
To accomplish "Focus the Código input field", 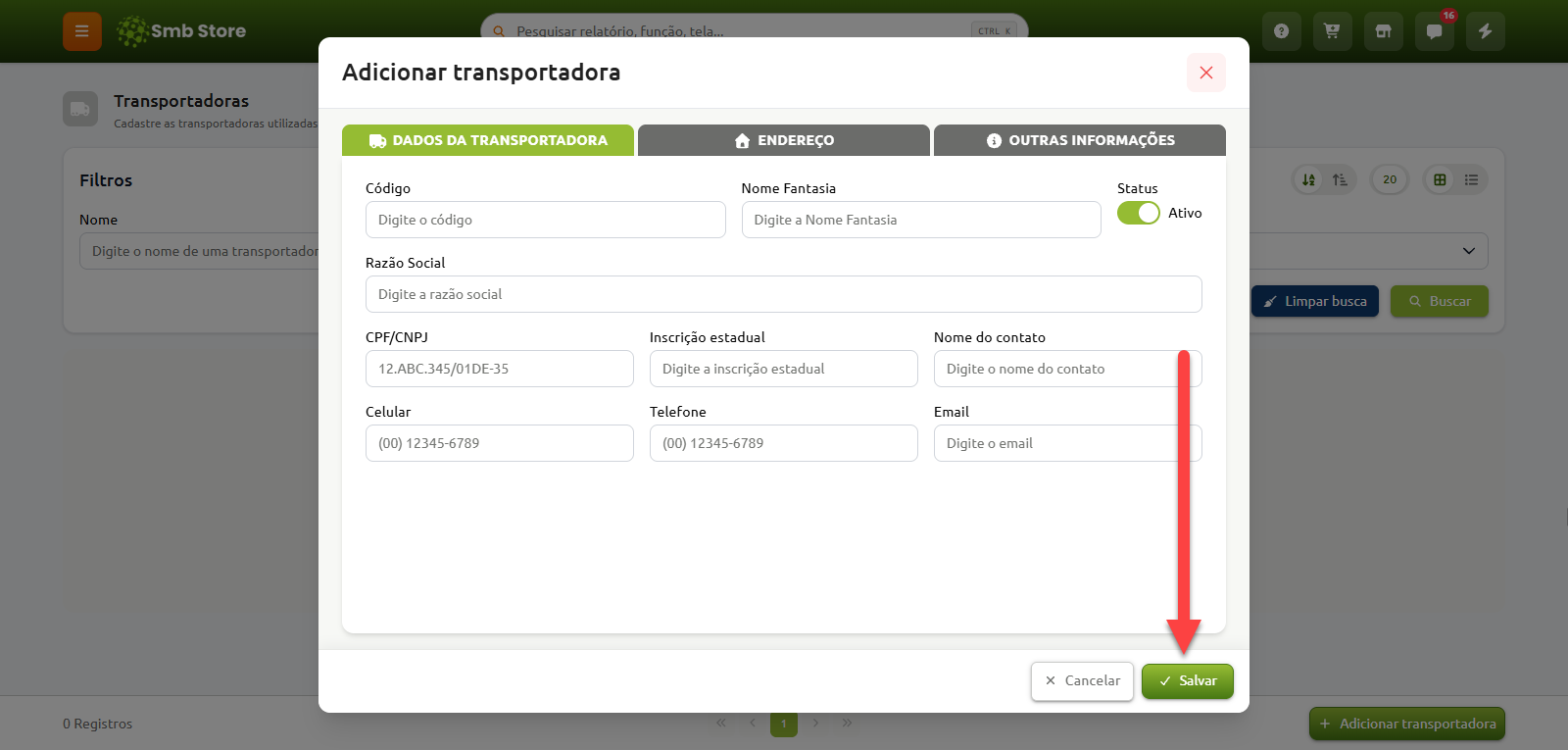I will 546,220.
